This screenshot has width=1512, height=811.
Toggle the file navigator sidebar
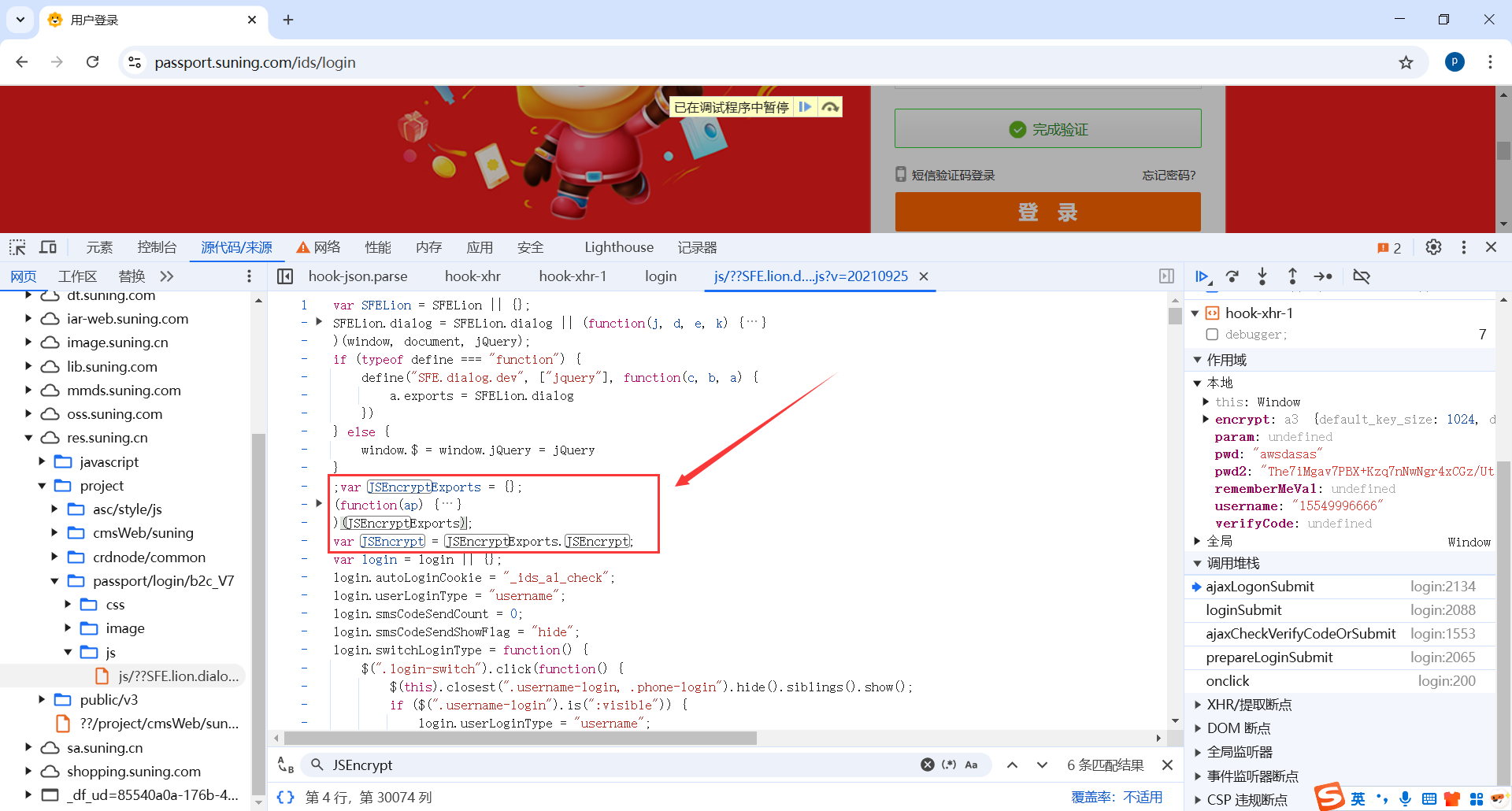tap(285, 276)
